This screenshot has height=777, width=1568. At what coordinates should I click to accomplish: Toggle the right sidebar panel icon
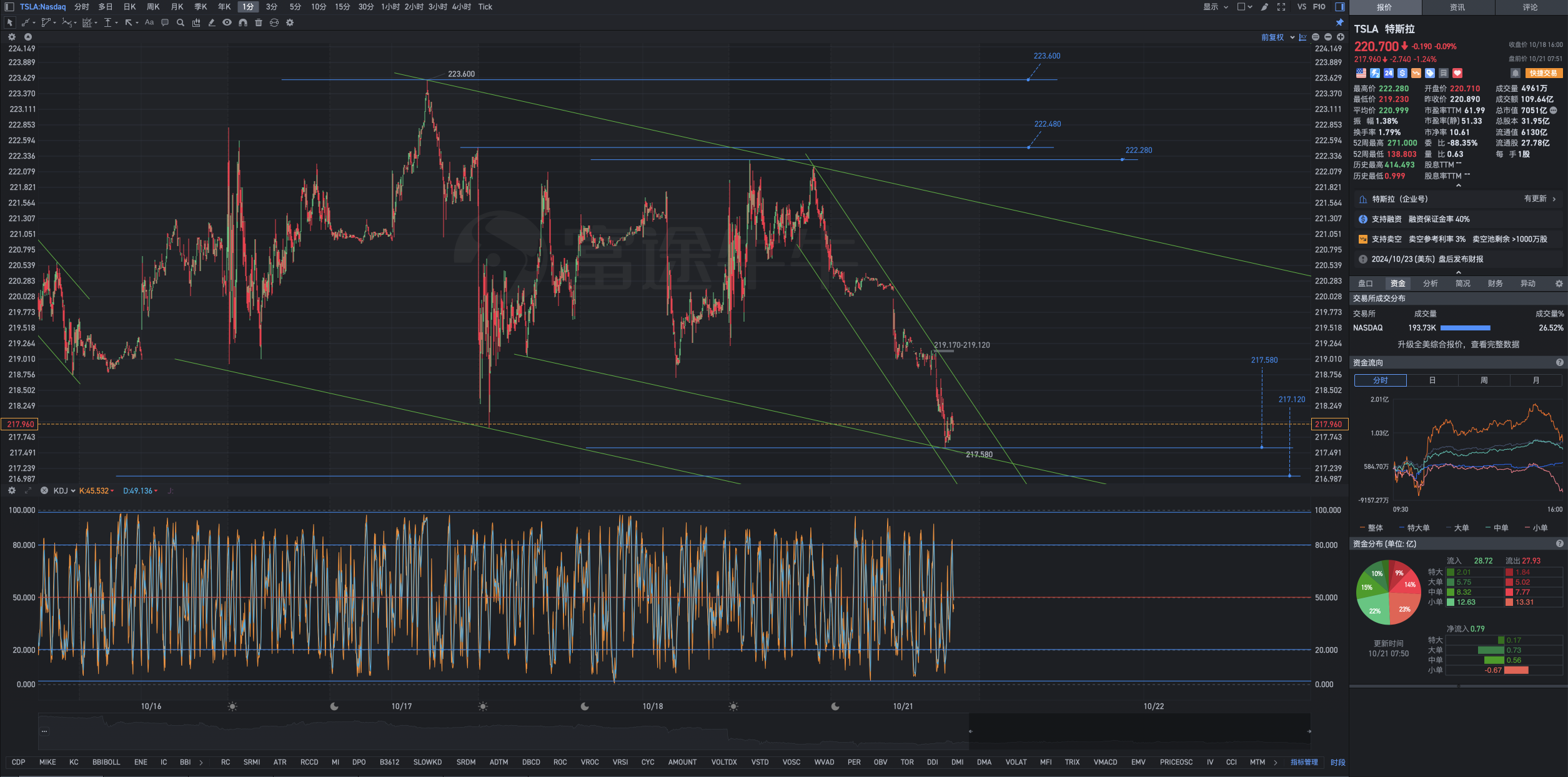click(1339, 7)
